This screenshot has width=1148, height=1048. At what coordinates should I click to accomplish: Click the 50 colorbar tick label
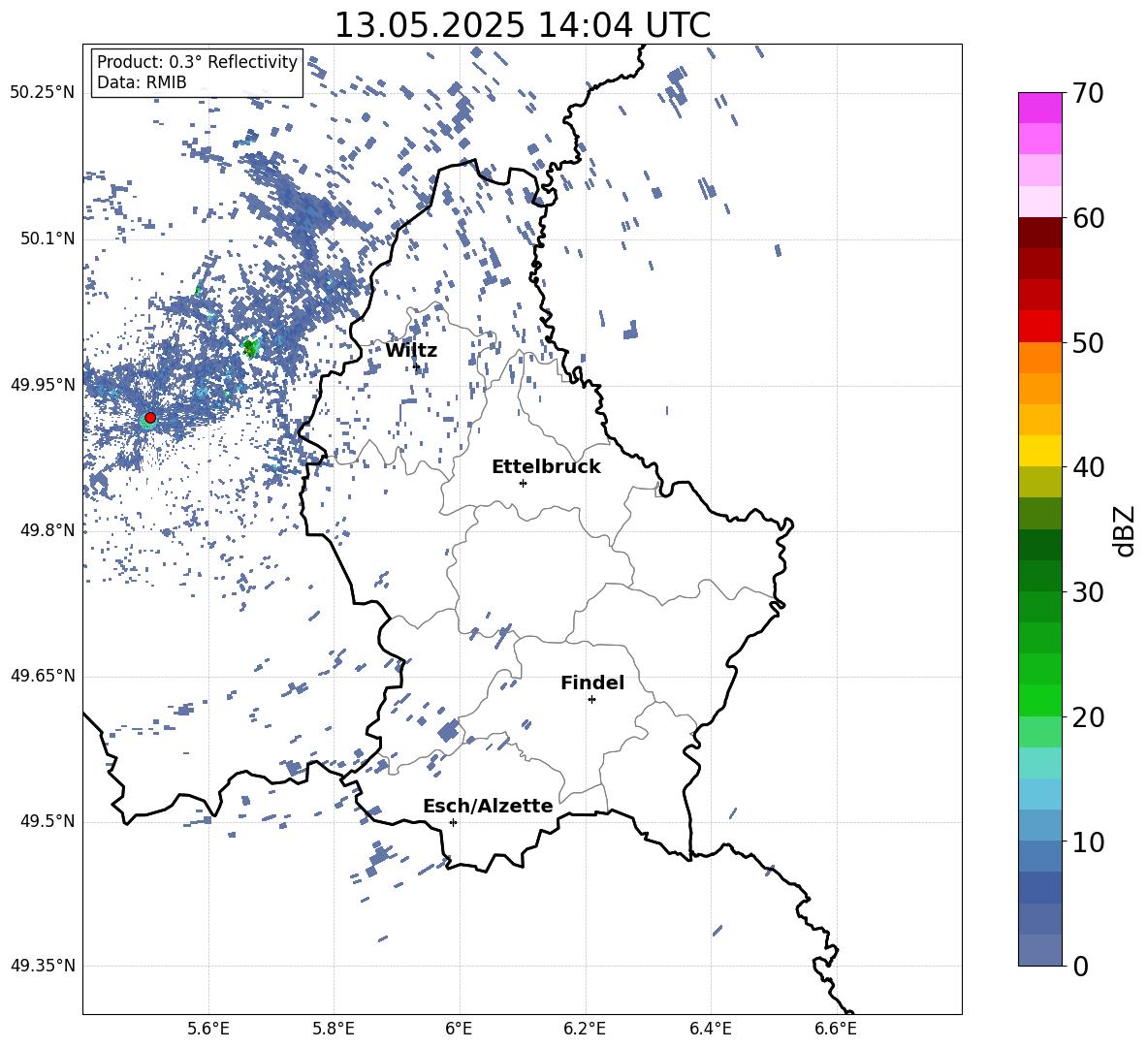[x=1089, y=342]
